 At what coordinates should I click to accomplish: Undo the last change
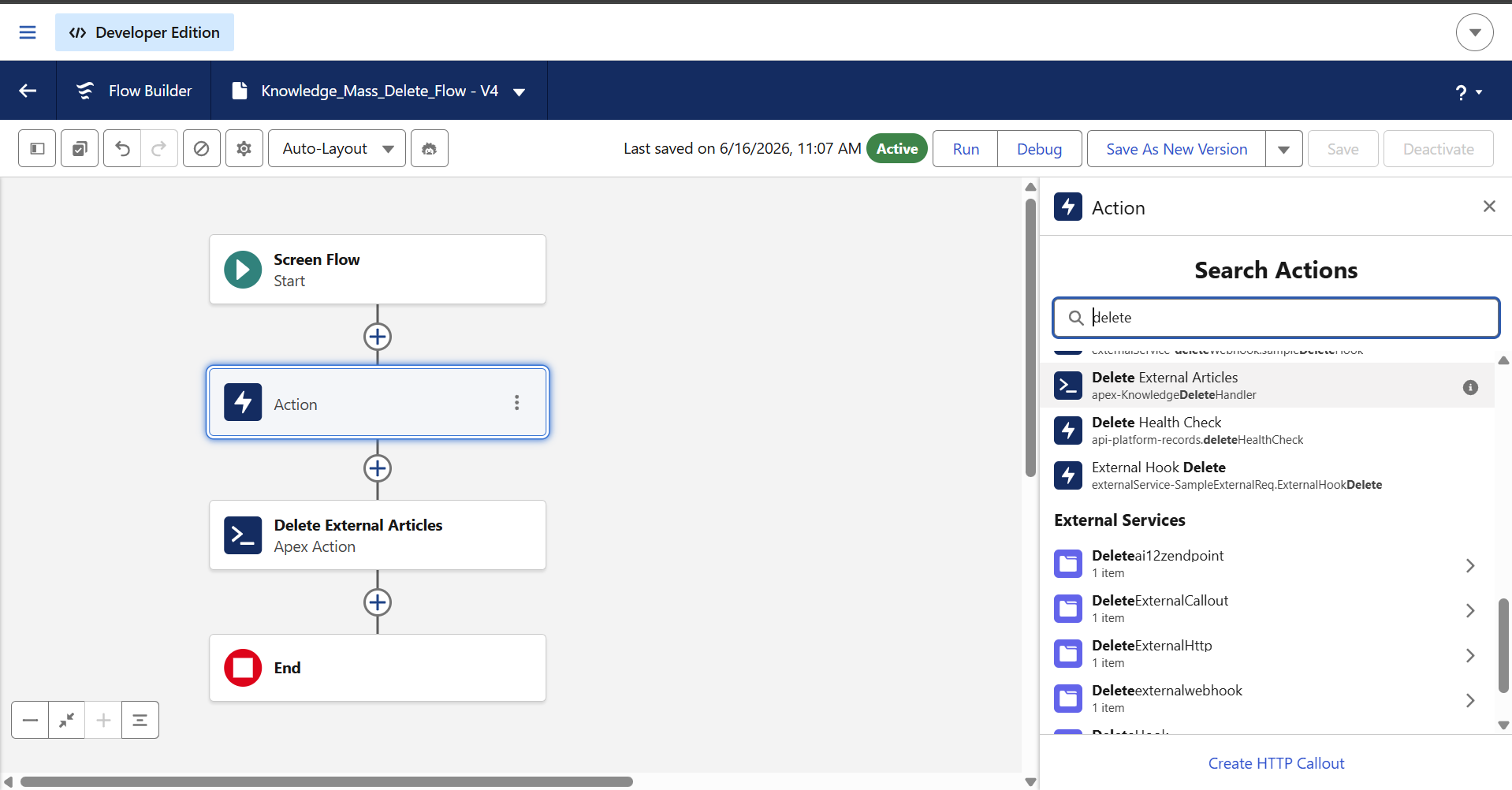(122, 148)
